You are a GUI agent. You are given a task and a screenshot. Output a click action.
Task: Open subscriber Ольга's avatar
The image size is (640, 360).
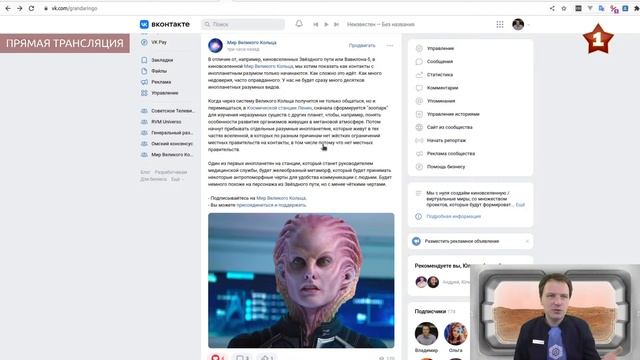456,333
